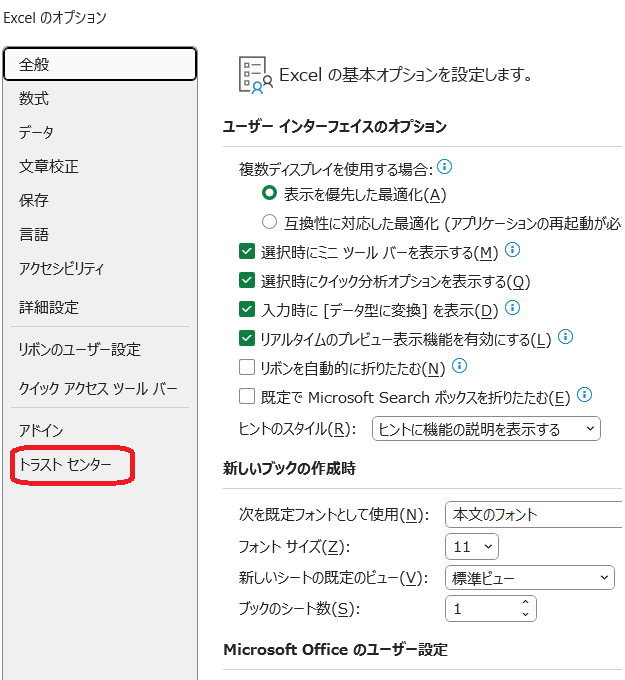Click Microsoft Office のユーザー設定 heading
Screen dimensions: 625x680
point(335,650)
